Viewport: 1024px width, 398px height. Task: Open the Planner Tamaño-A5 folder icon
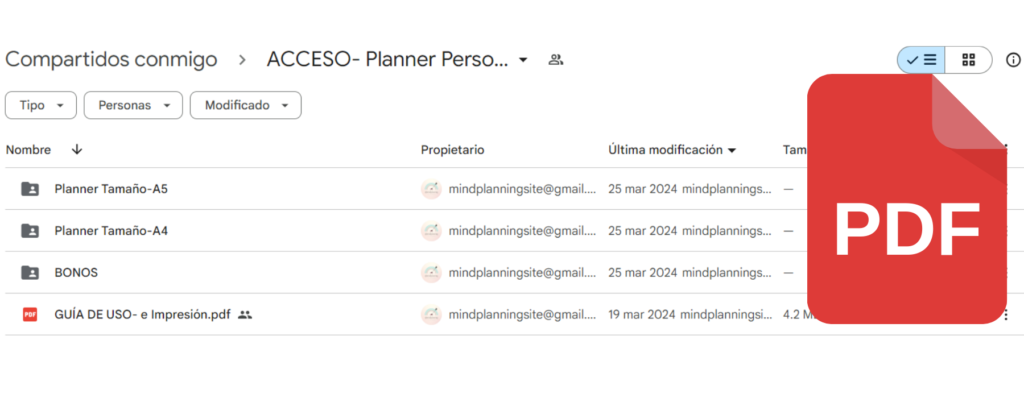tap(30, 189)
